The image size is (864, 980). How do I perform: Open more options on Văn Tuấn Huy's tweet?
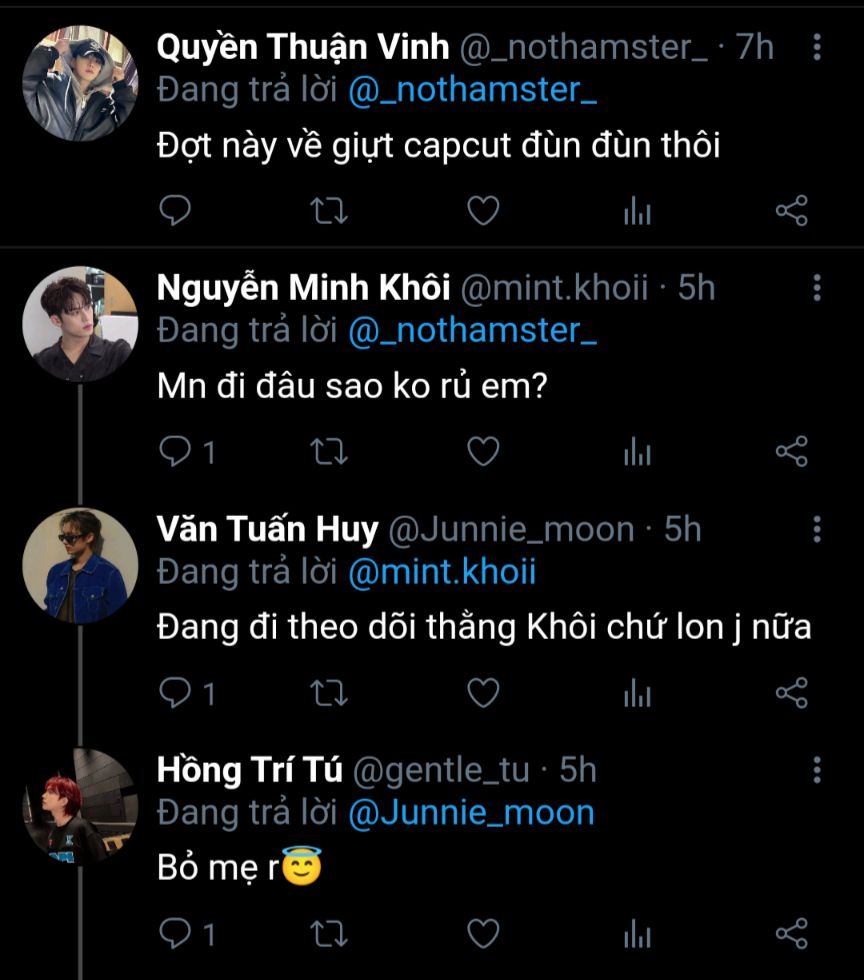[x=817, y=529]
